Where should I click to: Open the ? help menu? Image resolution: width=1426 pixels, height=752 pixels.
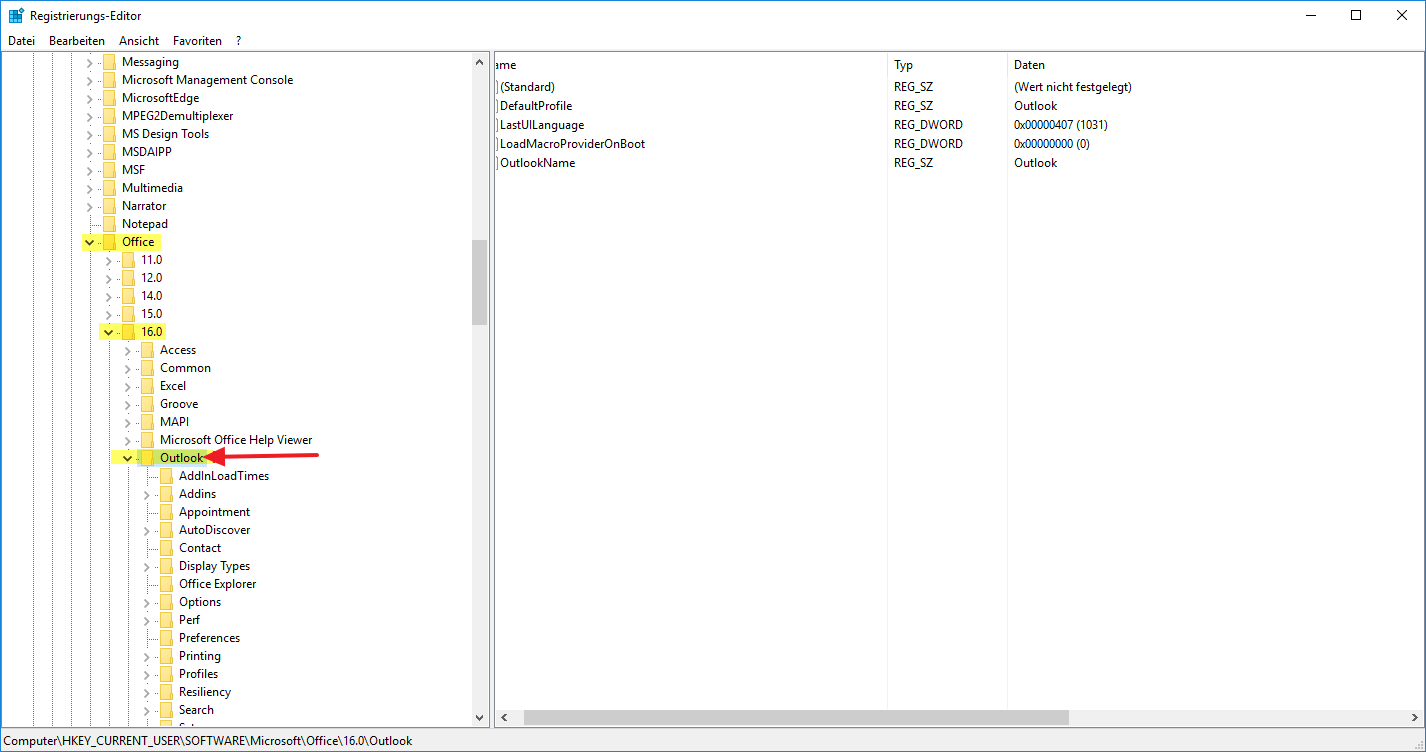(239, 41)
